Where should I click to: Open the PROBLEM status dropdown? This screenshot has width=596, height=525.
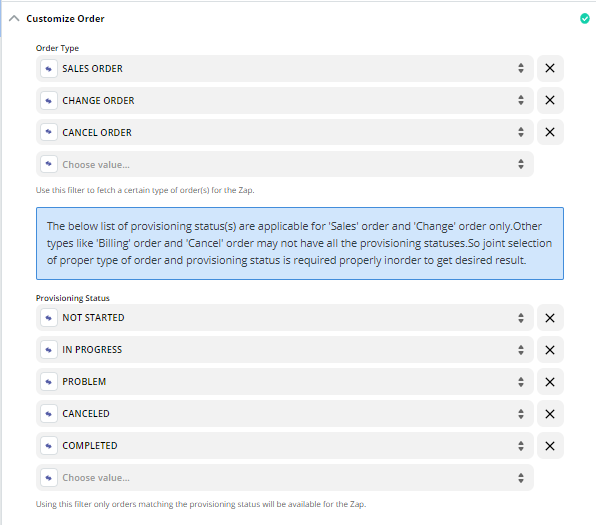tap(285, 382)
